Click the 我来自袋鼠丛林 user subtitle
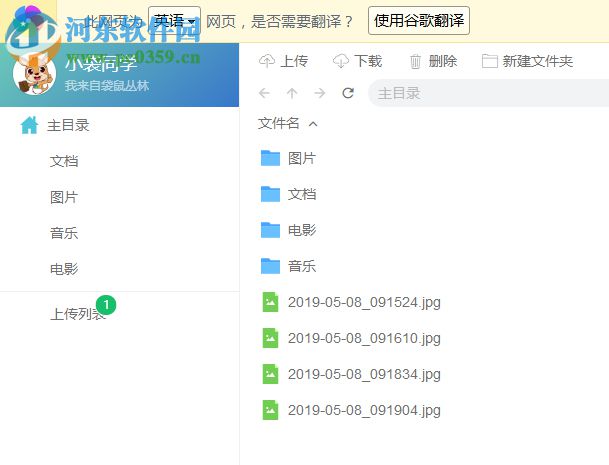 pyautogui.click(x=107, y=85)
